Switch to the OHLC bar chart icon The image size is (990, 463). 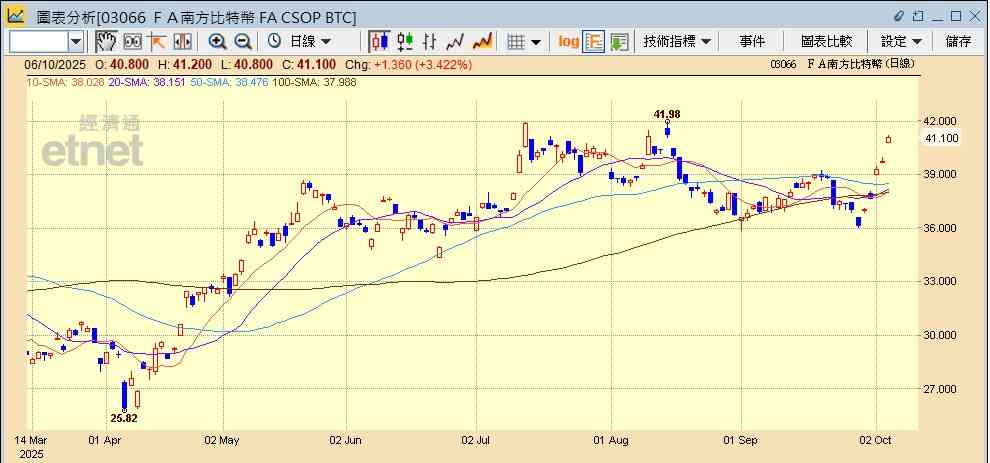[x=430, y=41]
